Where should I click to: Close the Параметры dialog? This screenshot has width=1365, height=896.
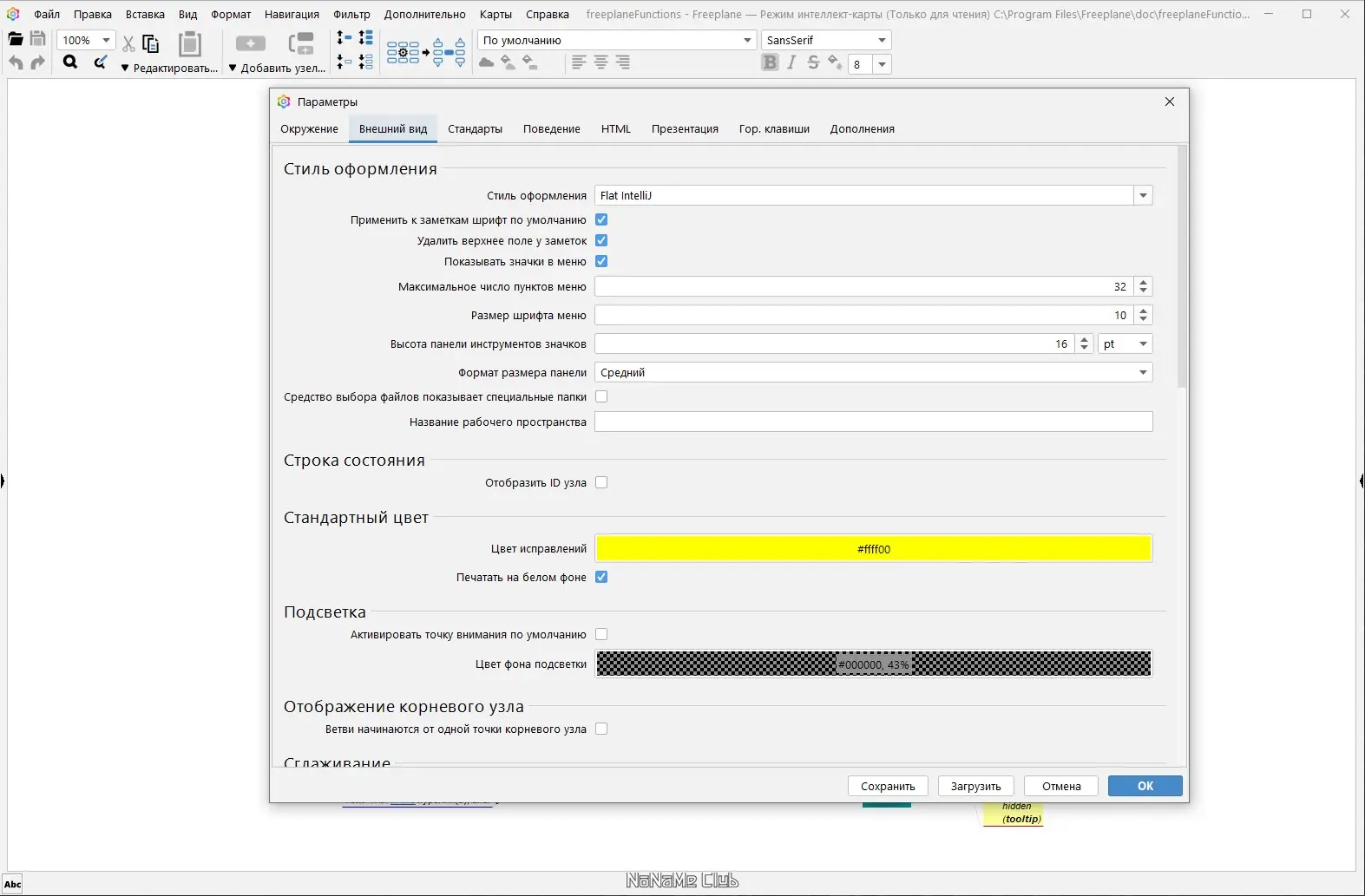click(1170, 101)
